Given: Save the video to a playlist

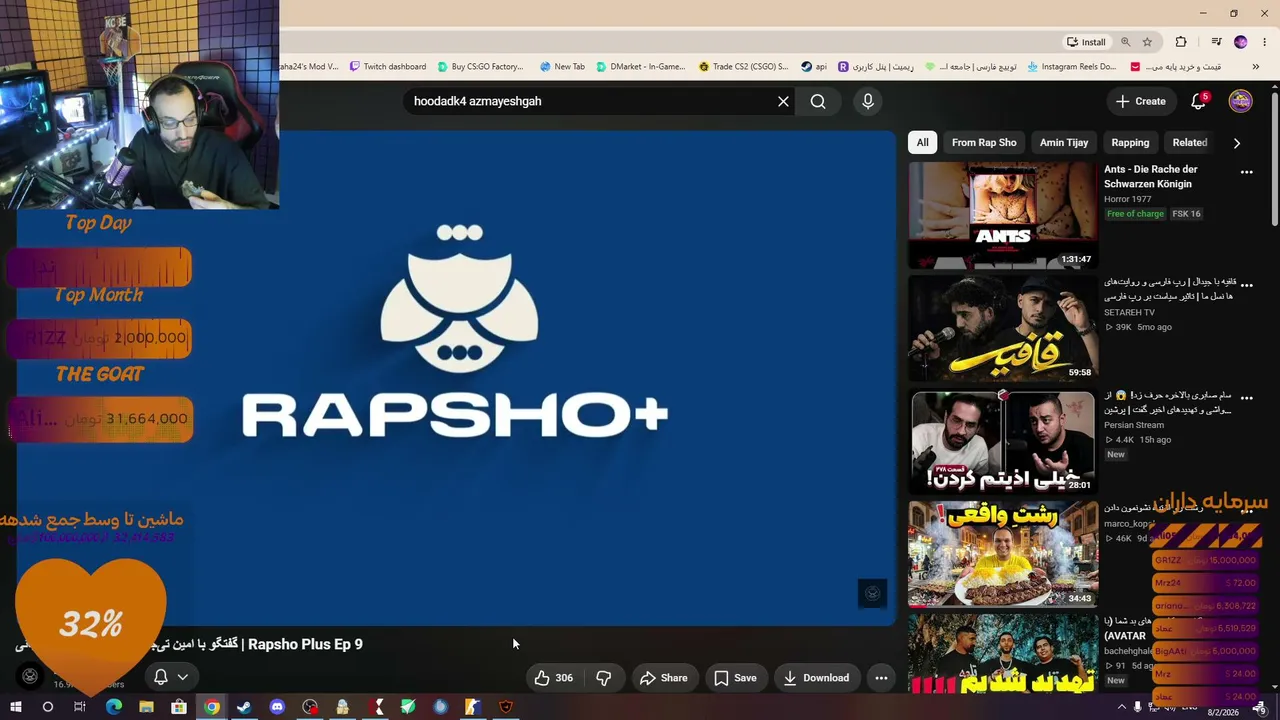Looking at the screenshot, I should coord(735,678).
